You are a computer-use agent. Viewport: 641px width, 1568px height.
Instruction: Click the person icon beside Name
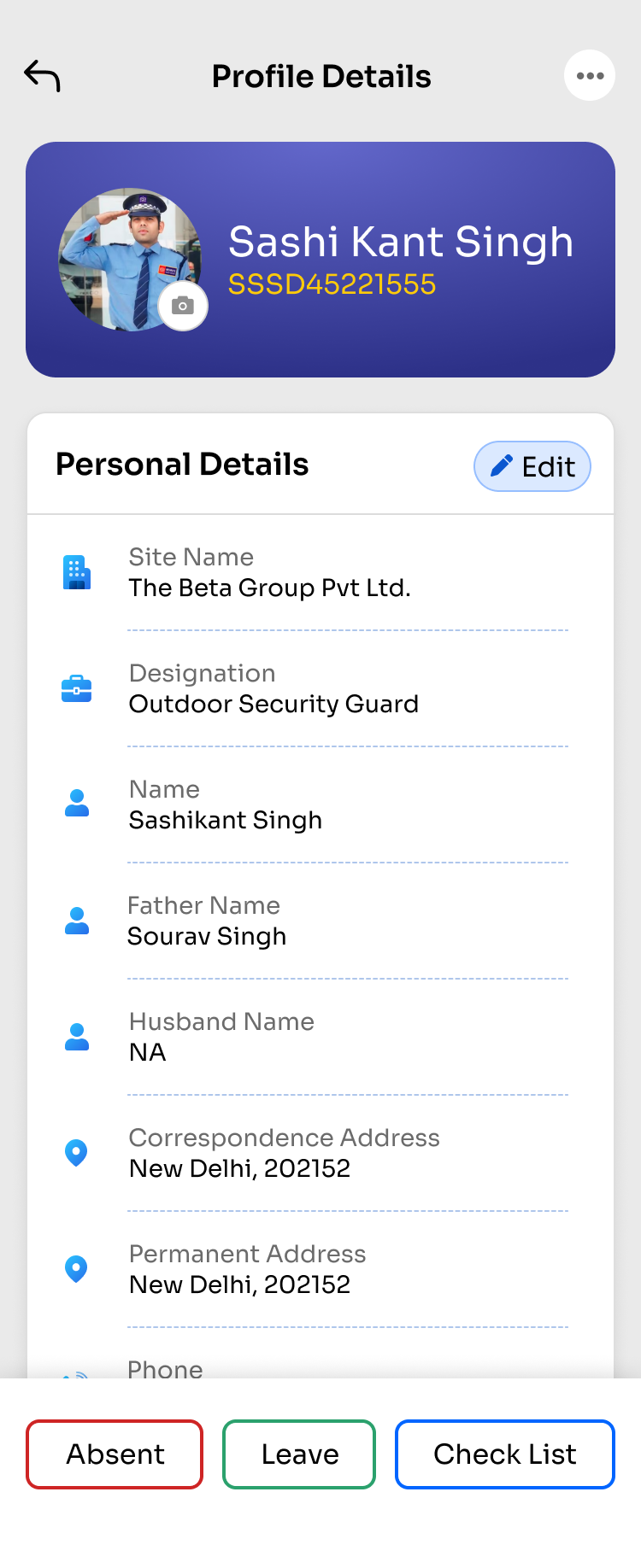(x=77, y=804)
